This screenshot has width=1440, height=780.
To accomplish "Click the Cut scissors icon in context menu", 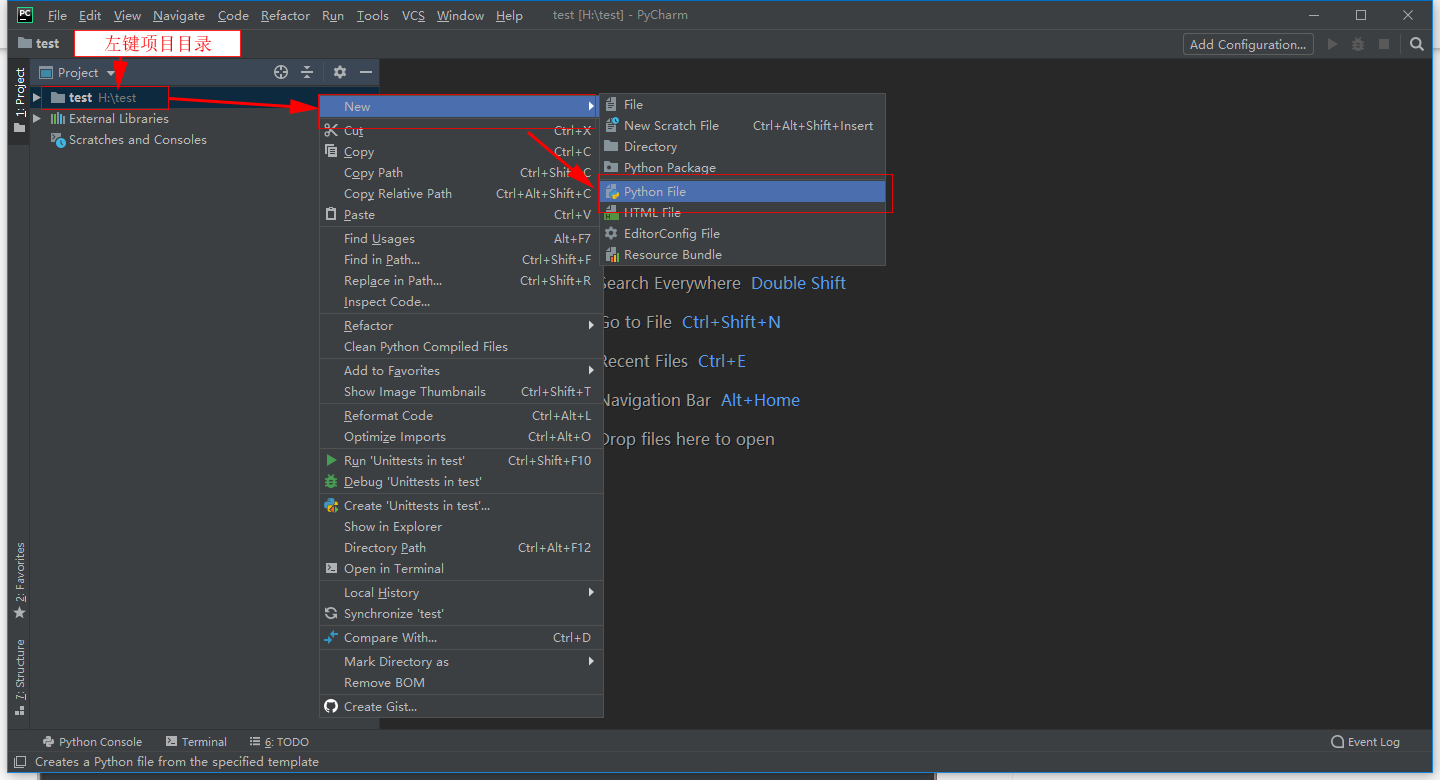I will (331, 130).
